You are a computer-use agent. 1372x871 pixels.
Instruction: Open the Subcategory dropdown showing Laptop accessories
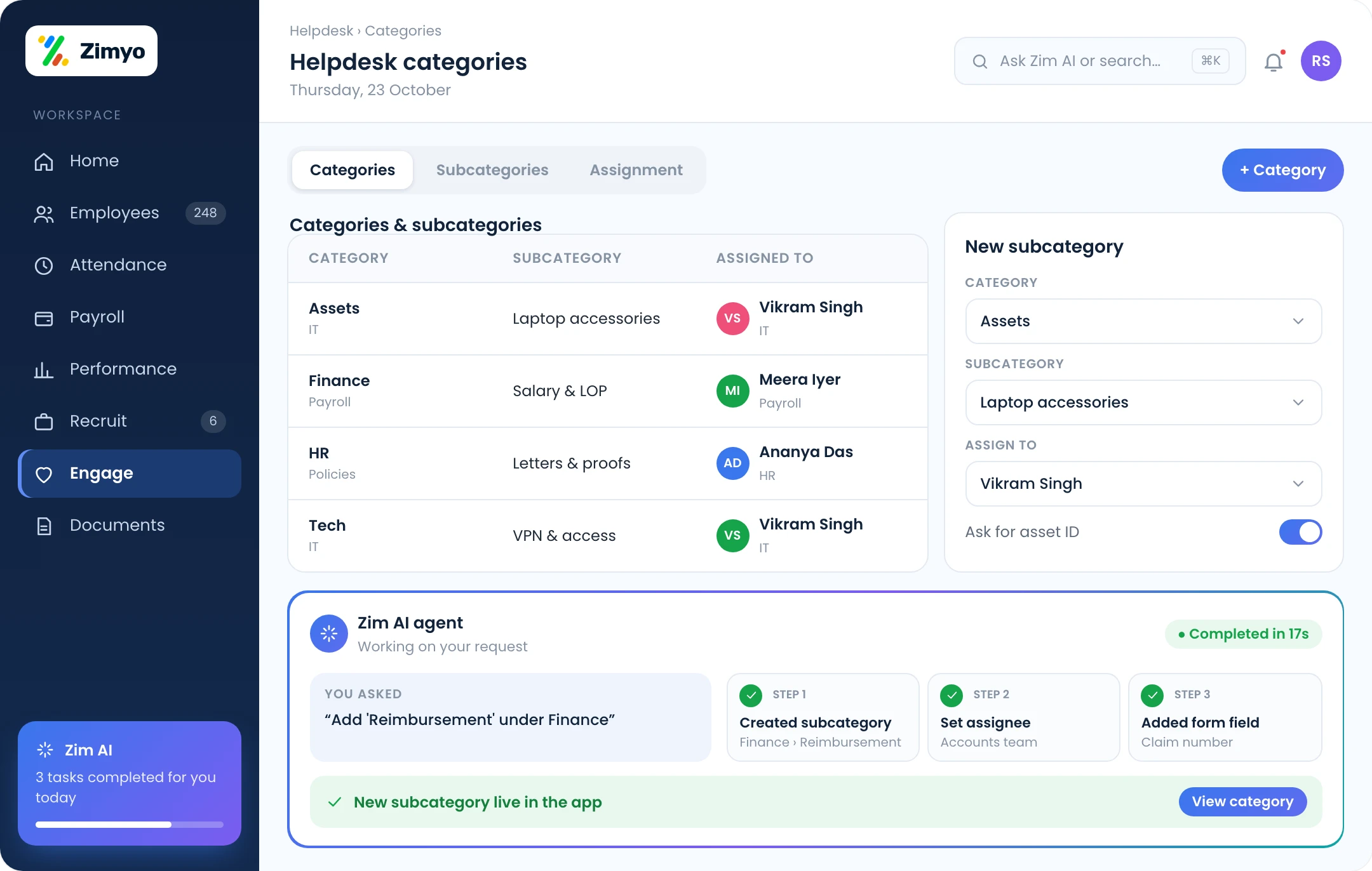pyautogui.click(x=1143, y=402)
